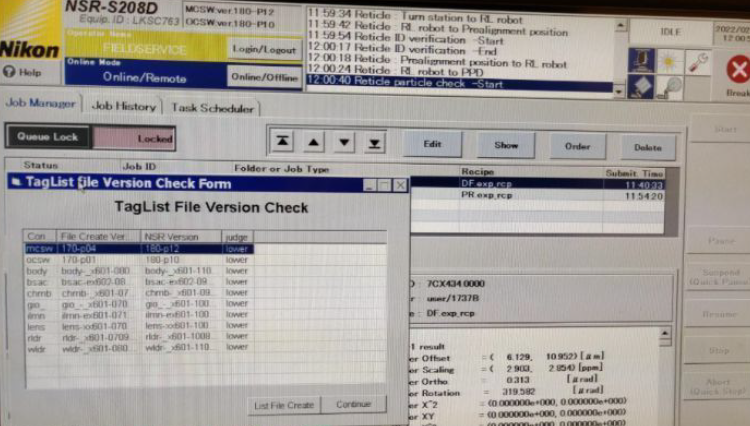Screen dimensions: 750x426
Task: Select the lens row in version list
Action: tap(139, 326)
